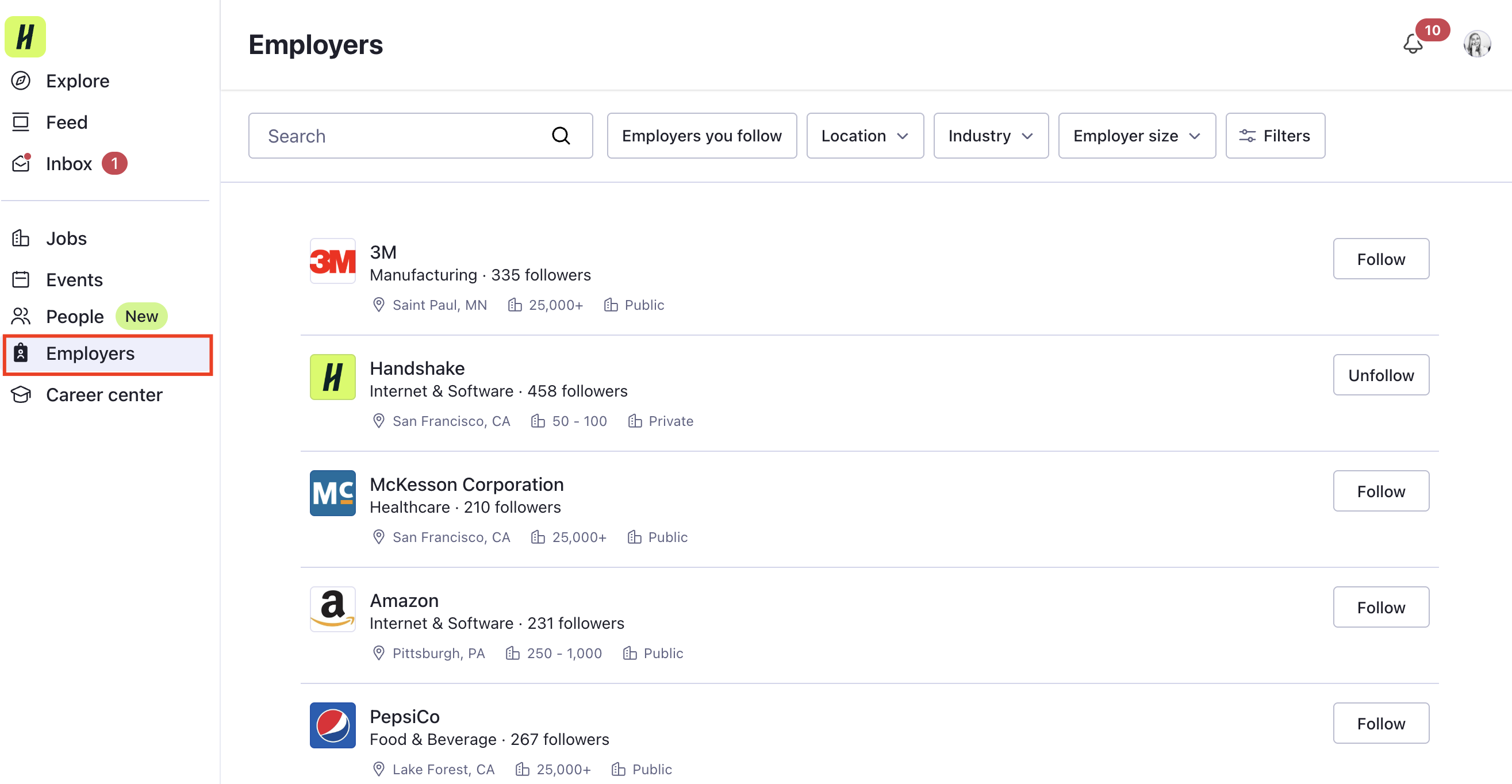Click 'Internet & Software · 458 followers'

pyautogui.click(x=498, y=391)
